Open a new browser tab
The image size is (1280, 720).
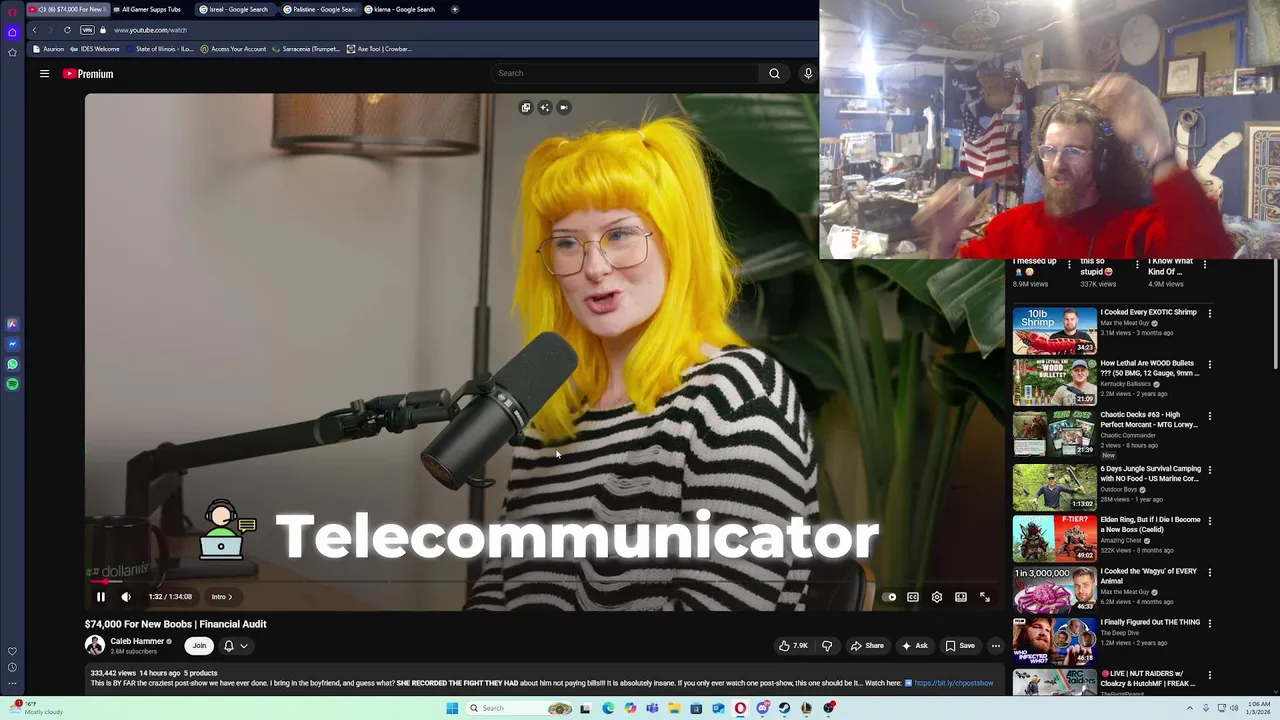455,9
